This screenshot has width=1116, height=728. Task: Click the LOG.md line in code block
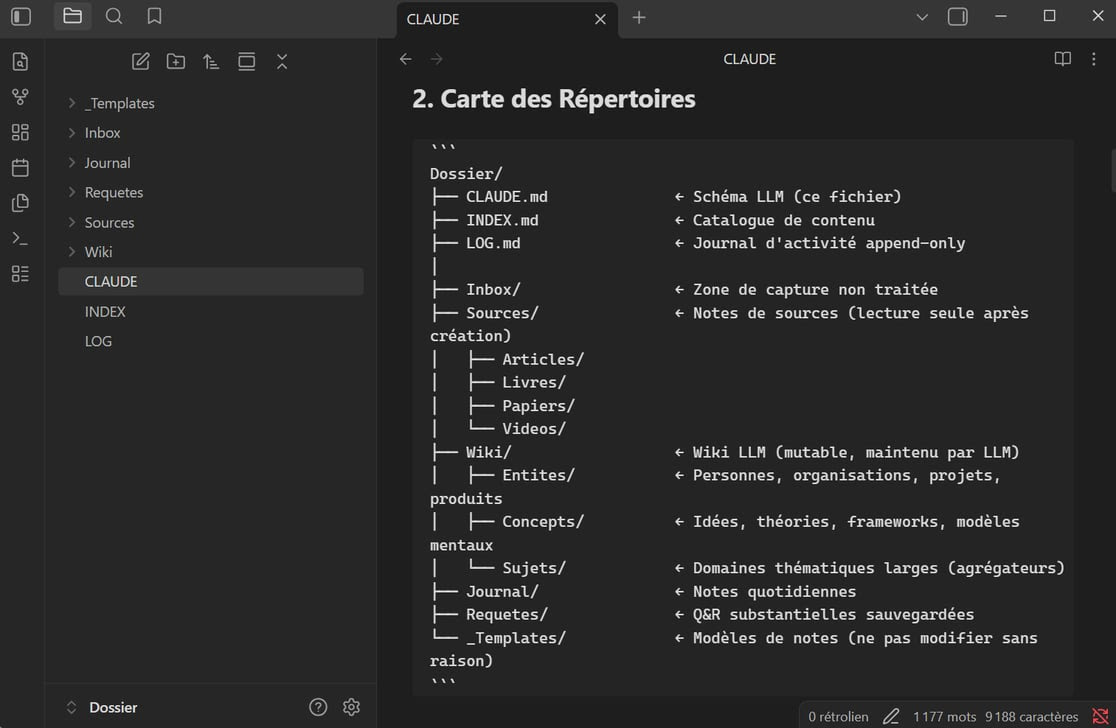[x=493, y=243]
